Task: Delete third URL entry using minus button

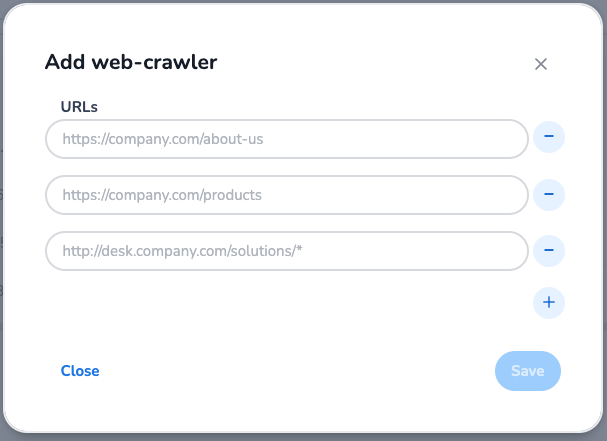Action: [x=549, y=250]
